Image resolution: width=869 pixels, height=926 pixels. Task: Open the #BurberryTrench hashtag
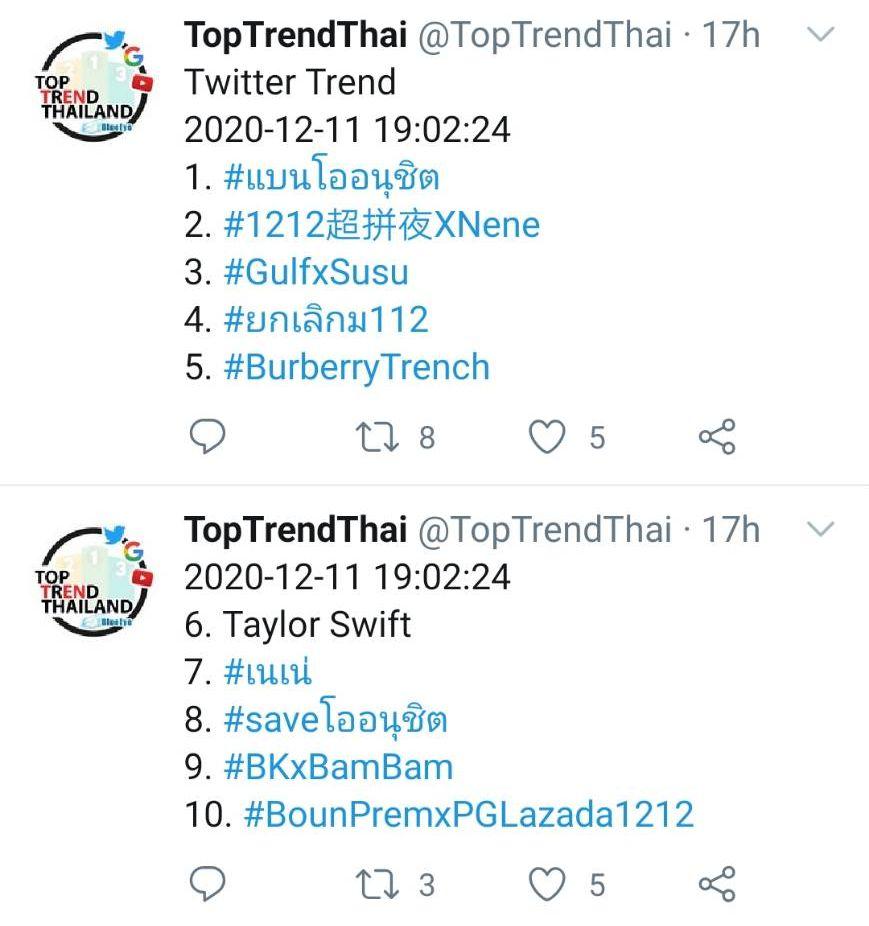click(356, 367)
